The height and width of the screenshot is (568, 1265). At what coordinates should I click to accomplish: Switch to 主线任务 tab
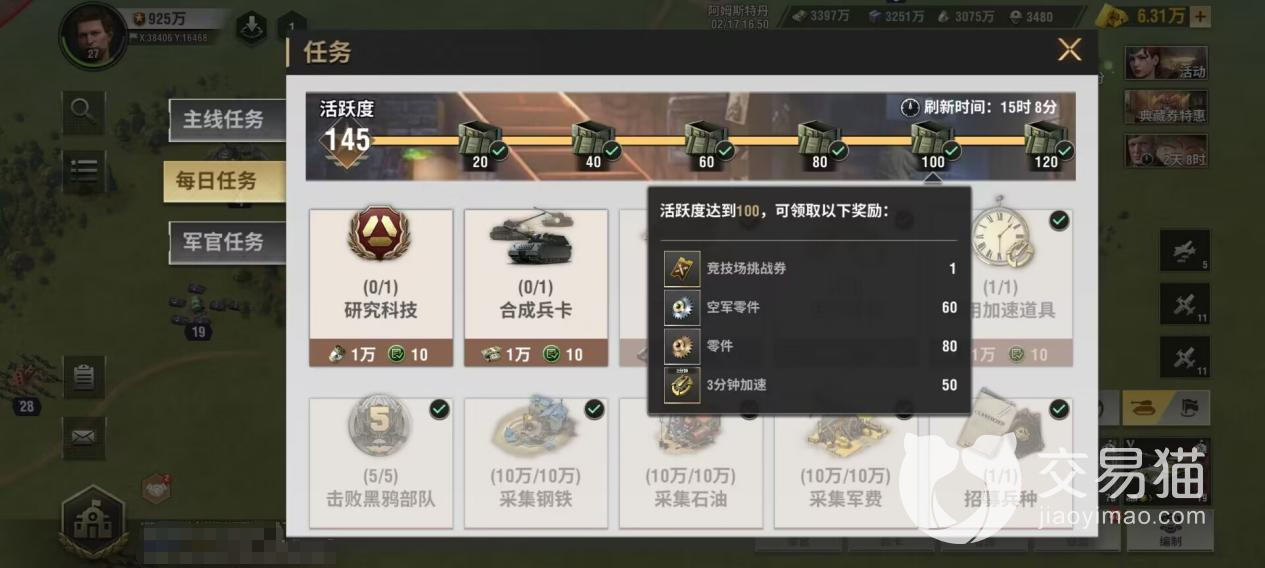pos(223,120)
